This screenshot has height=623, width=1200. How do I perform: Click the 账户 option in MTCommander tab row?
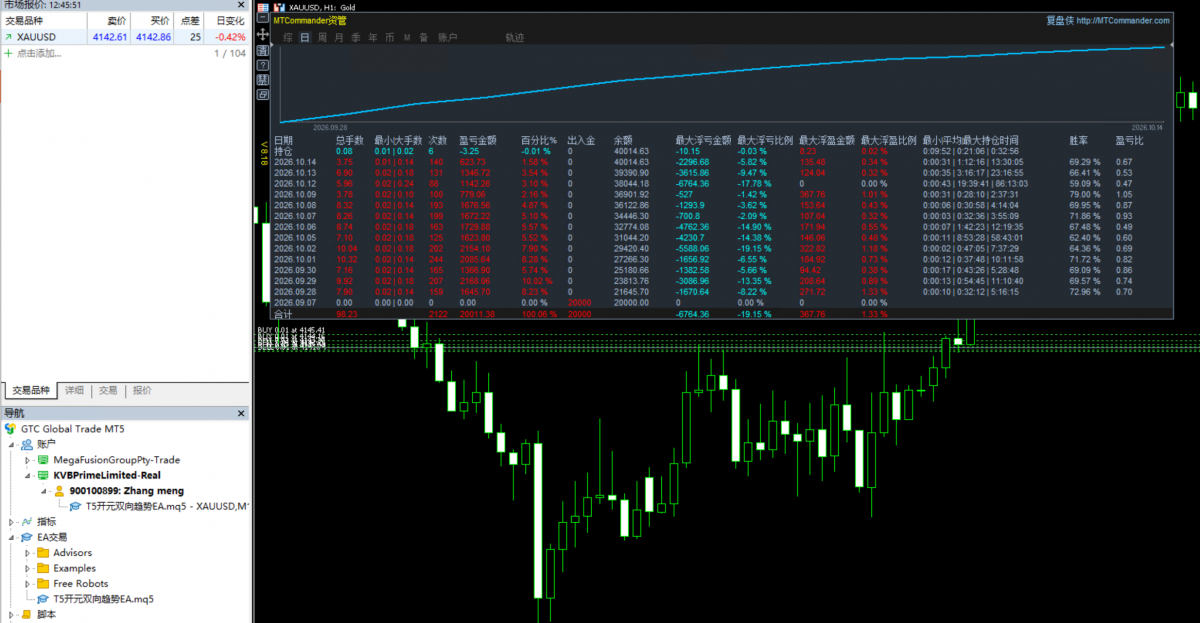[447, 38]
